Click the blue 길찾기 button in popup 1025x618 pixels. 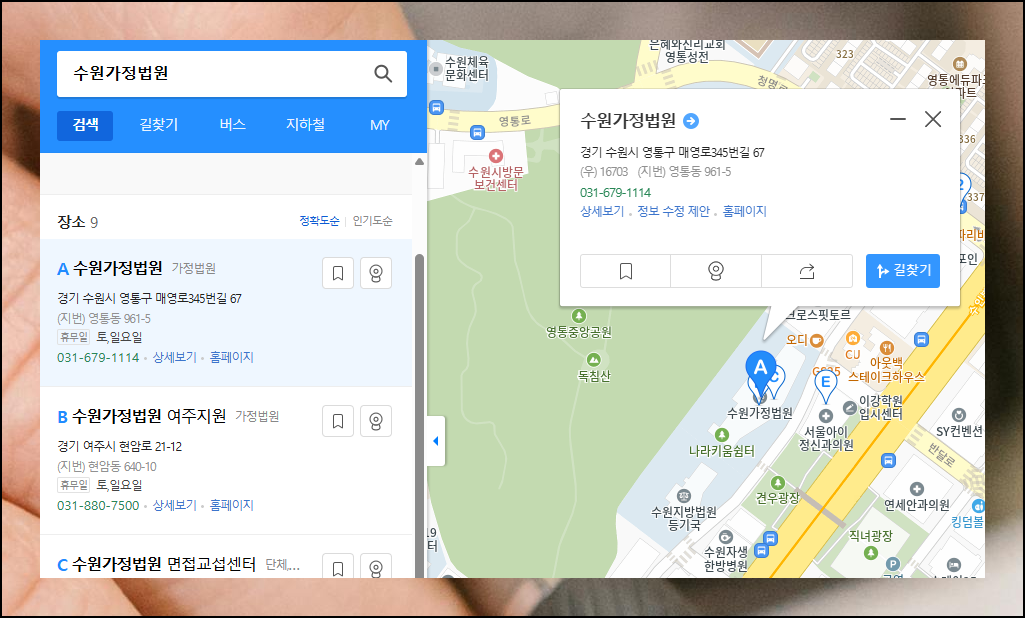(903, 271)
